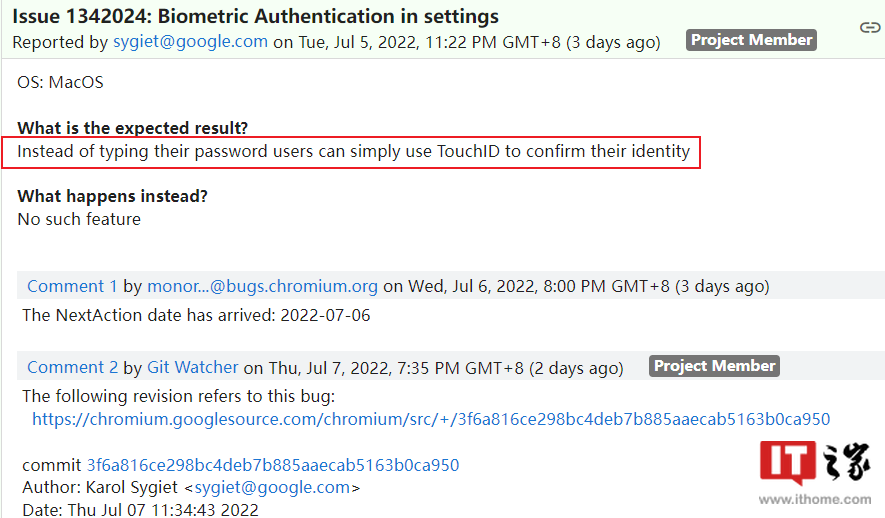Click Project Member badge on Comment 2
This screenshot has height=518, width=885.
(714, 366)
